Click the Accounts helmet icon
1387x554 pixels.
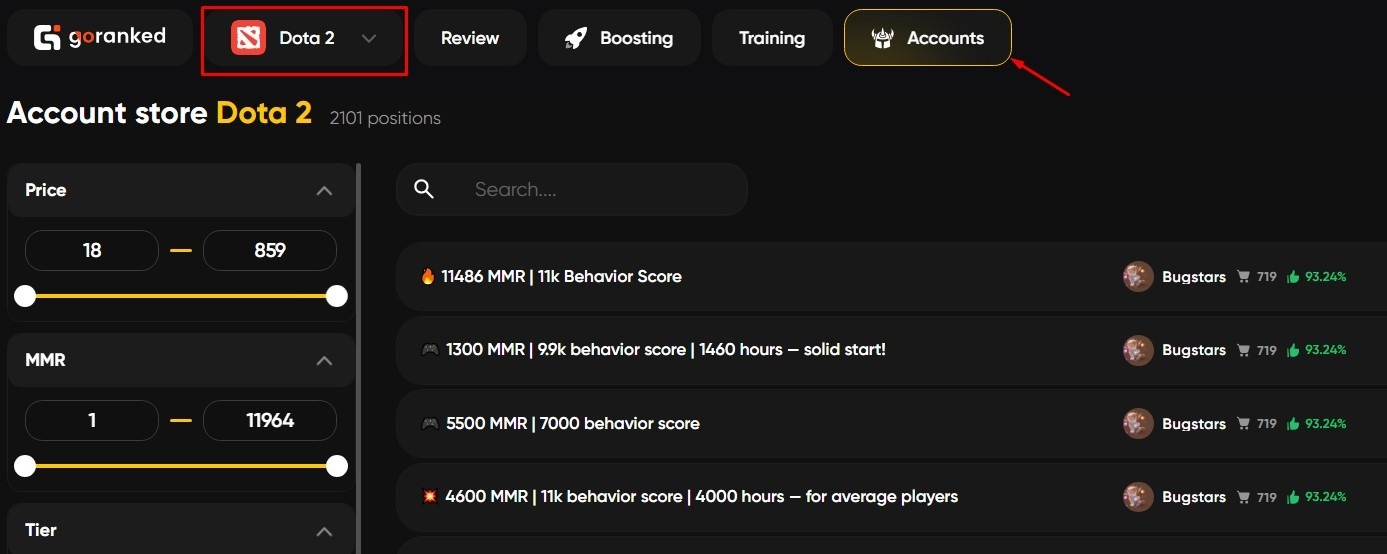coord(882,38)
